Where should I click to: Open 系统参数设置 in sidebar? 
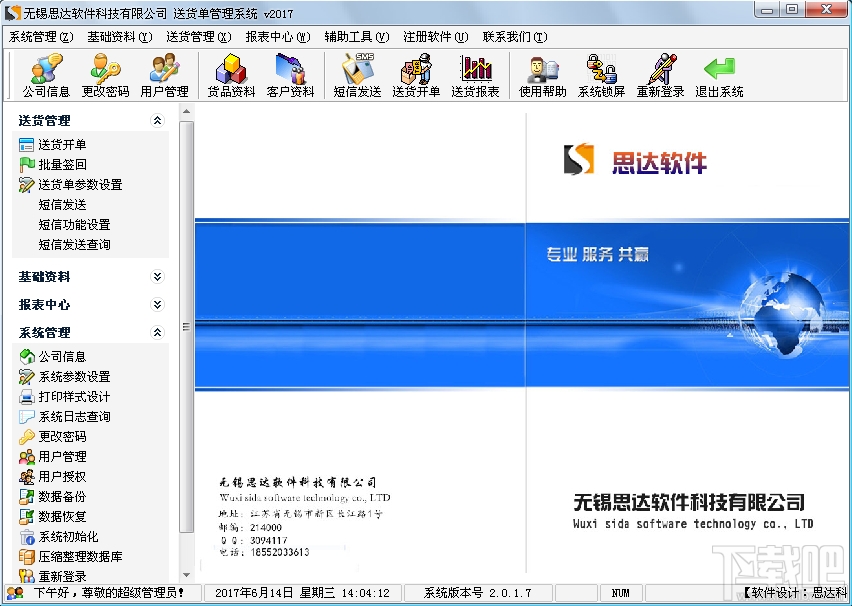[65, 377]
